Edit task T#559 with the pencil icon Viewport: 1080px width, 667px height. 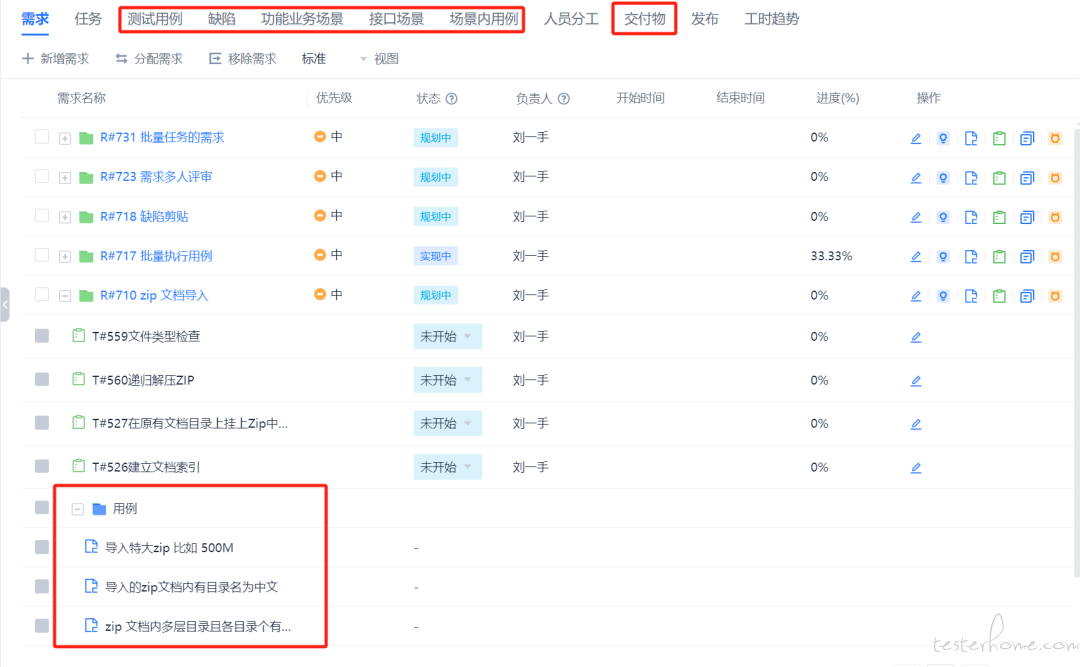click(915, 337)
